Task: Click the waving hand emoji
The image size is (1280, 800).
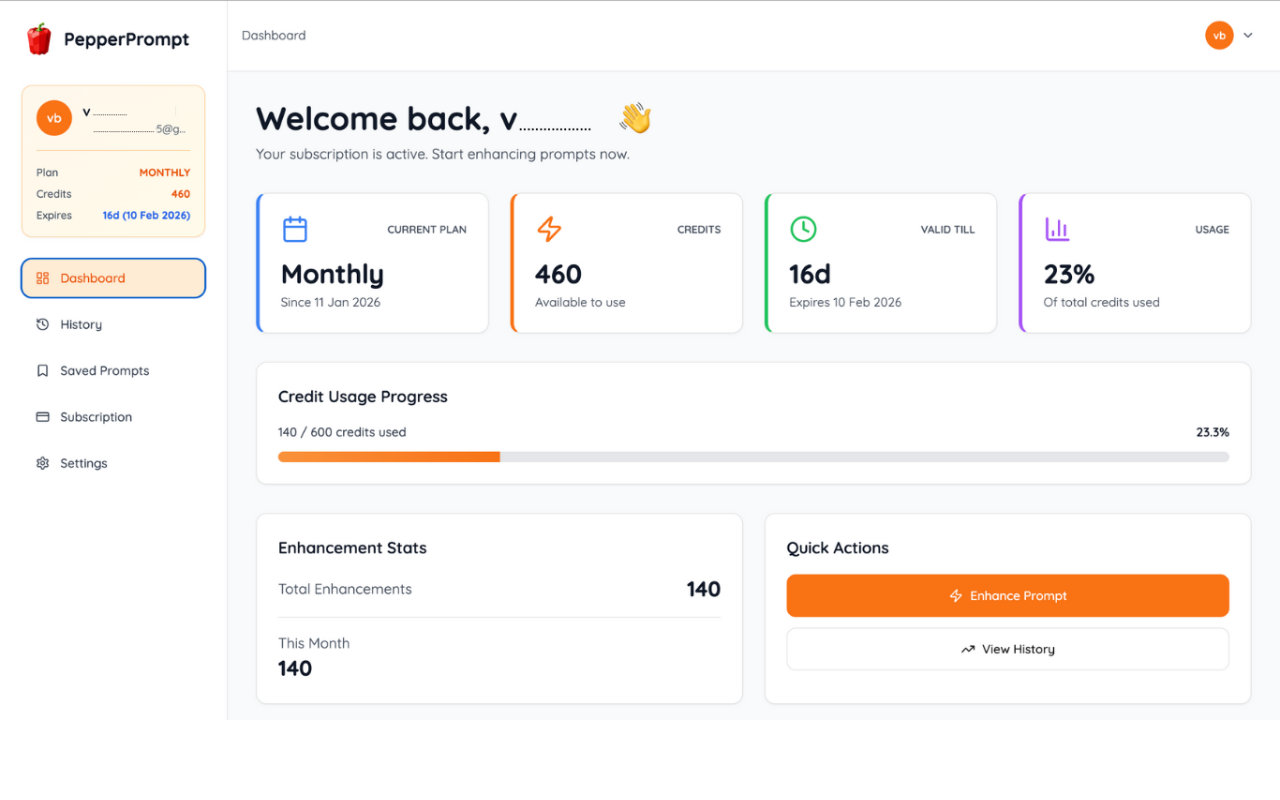Action: [635, 118]
